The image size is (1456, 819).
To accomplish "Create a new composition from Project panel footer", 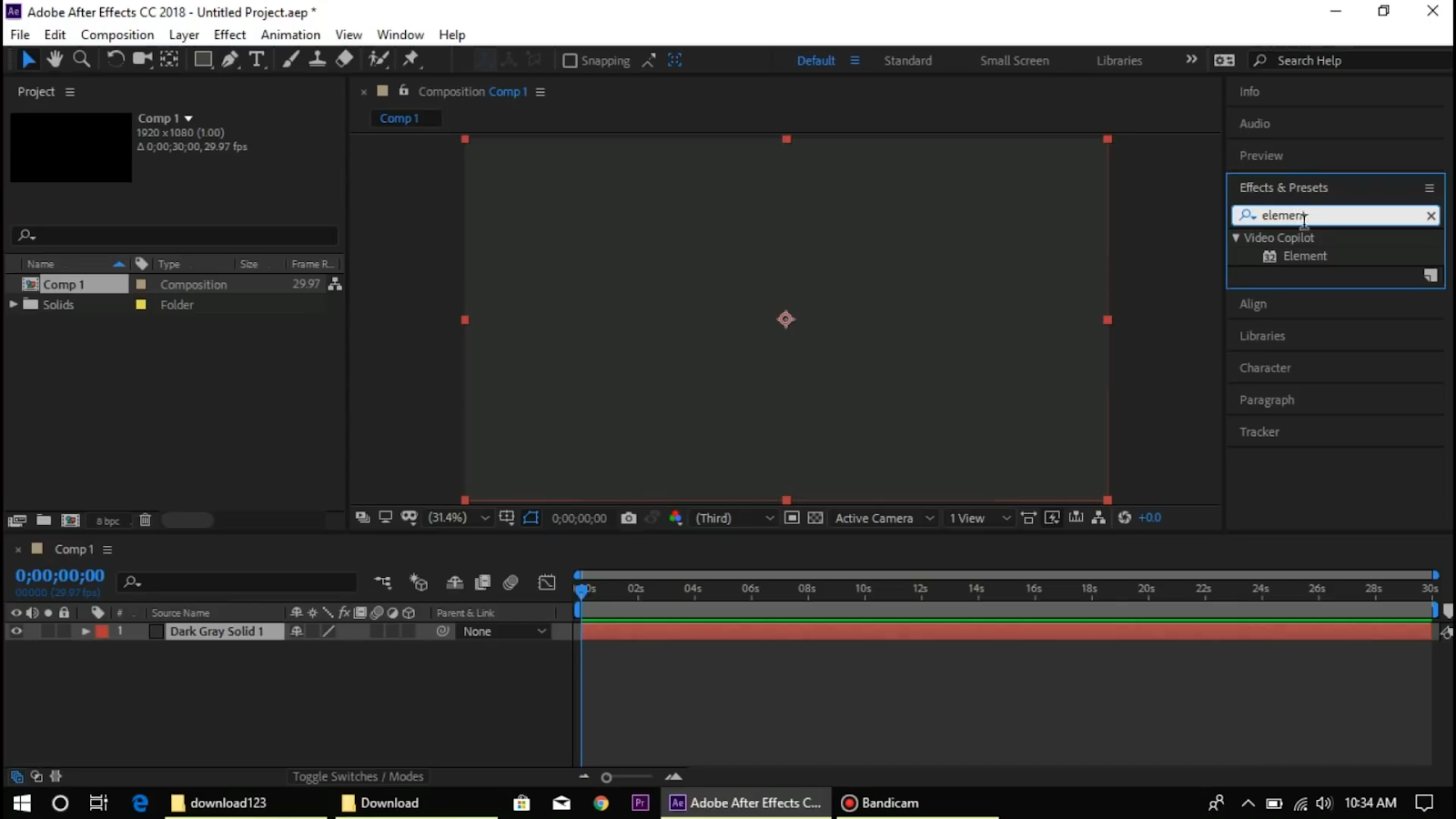I will tap(70, 521).
